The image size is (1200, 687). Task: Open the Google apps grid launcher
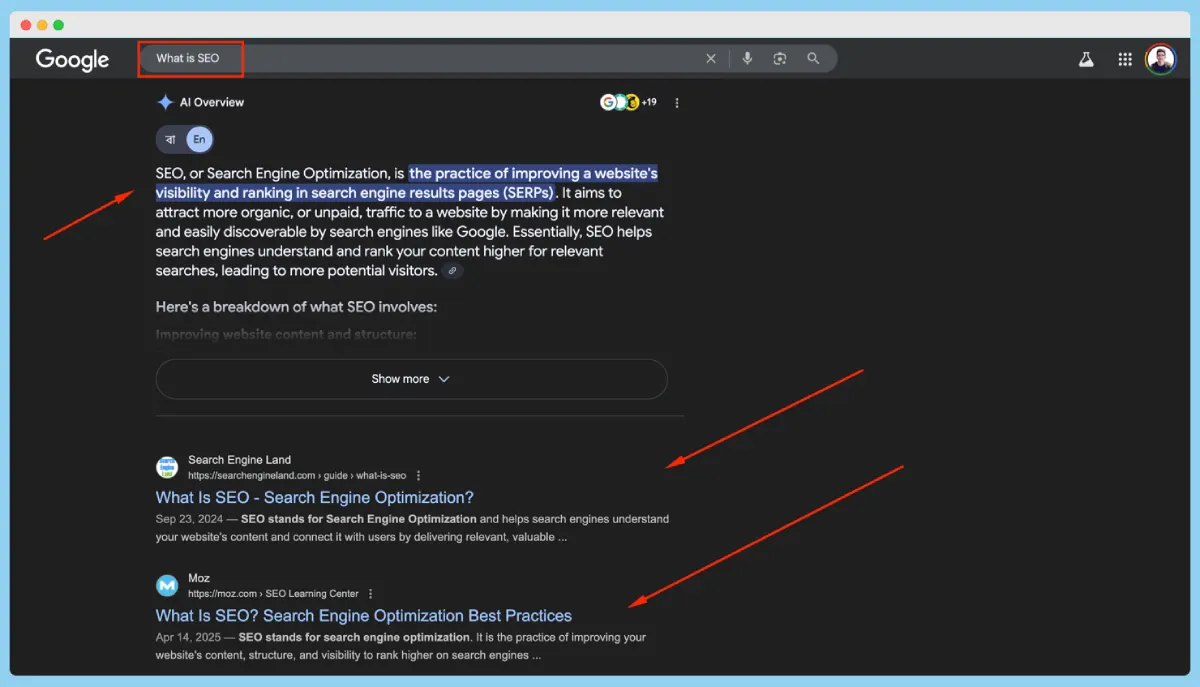pos(1124,59)
